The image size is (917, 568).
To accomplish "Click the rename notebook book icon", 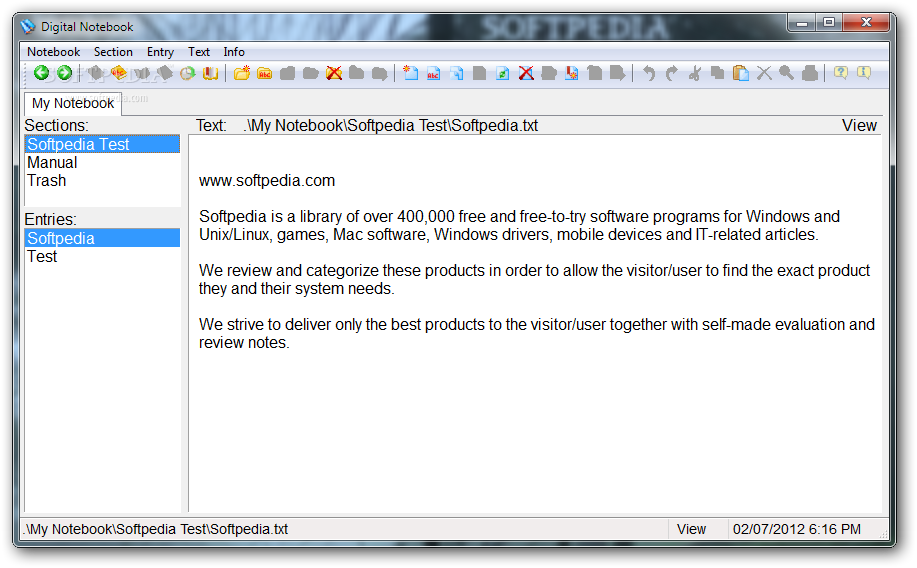I will tap(119, 73).
